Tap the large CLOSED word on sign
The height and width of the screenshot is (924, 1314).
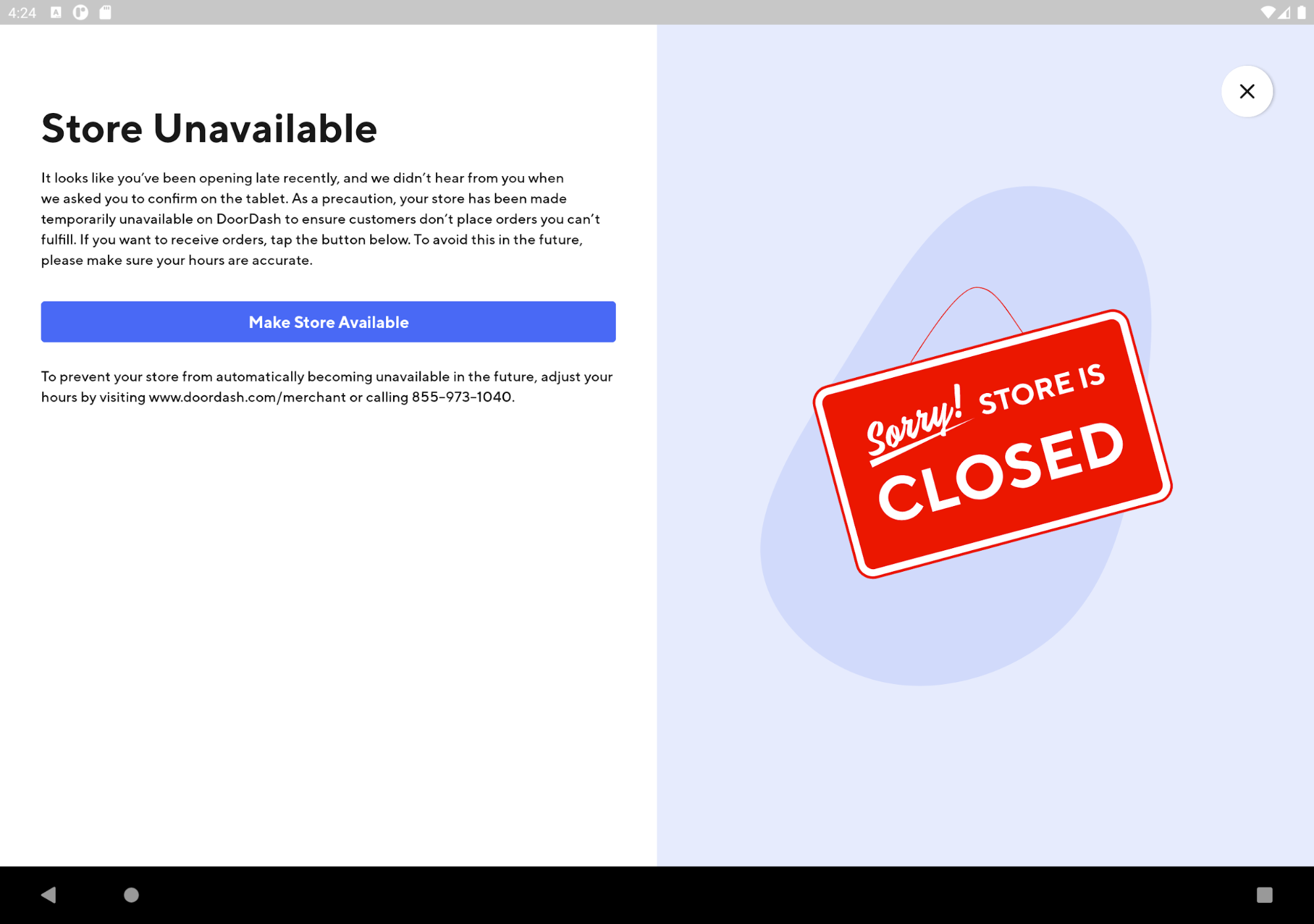pos(1001,470)
